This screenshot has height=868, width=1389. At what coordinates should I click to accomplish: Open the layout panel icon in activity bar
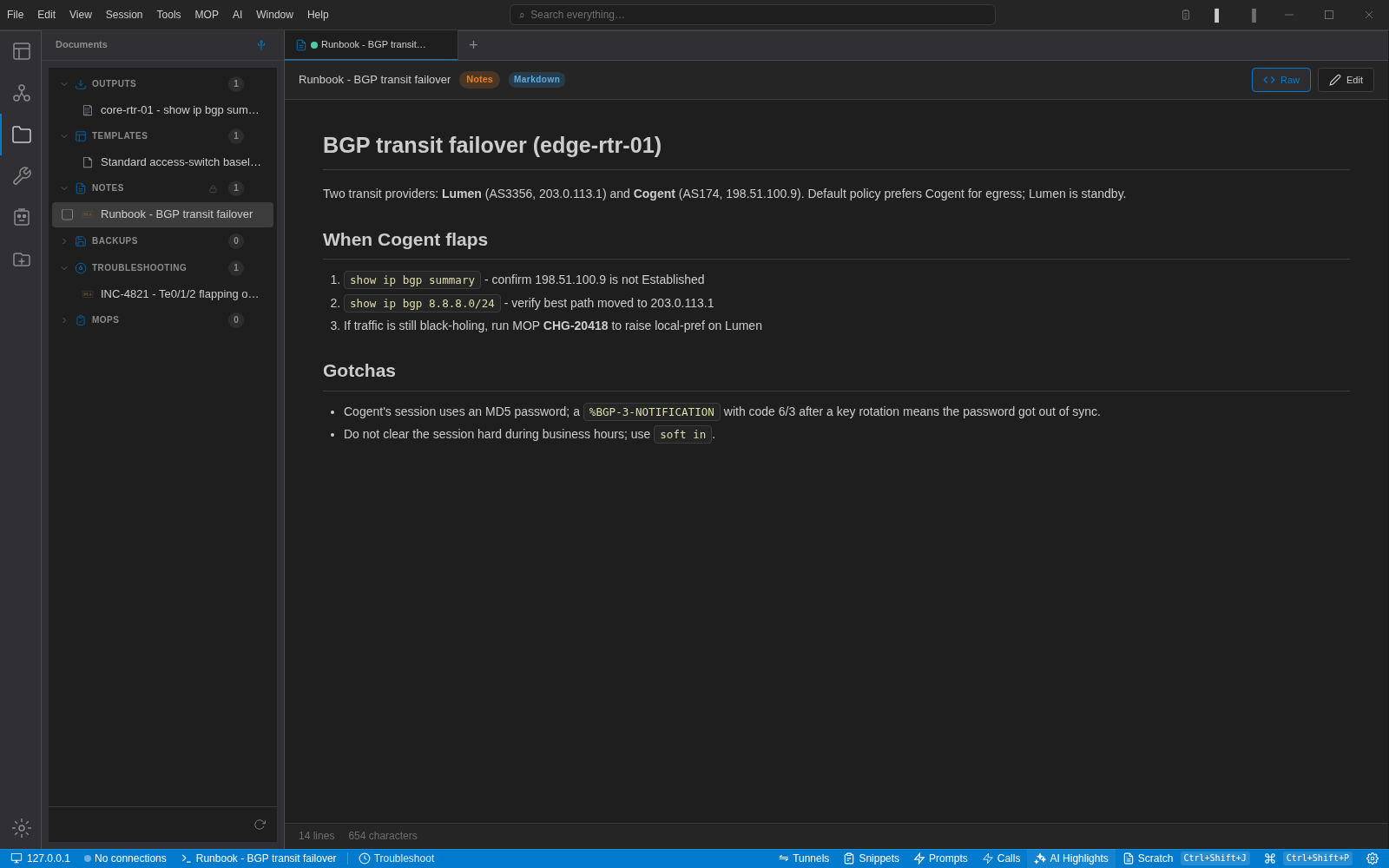click(22, 51)
